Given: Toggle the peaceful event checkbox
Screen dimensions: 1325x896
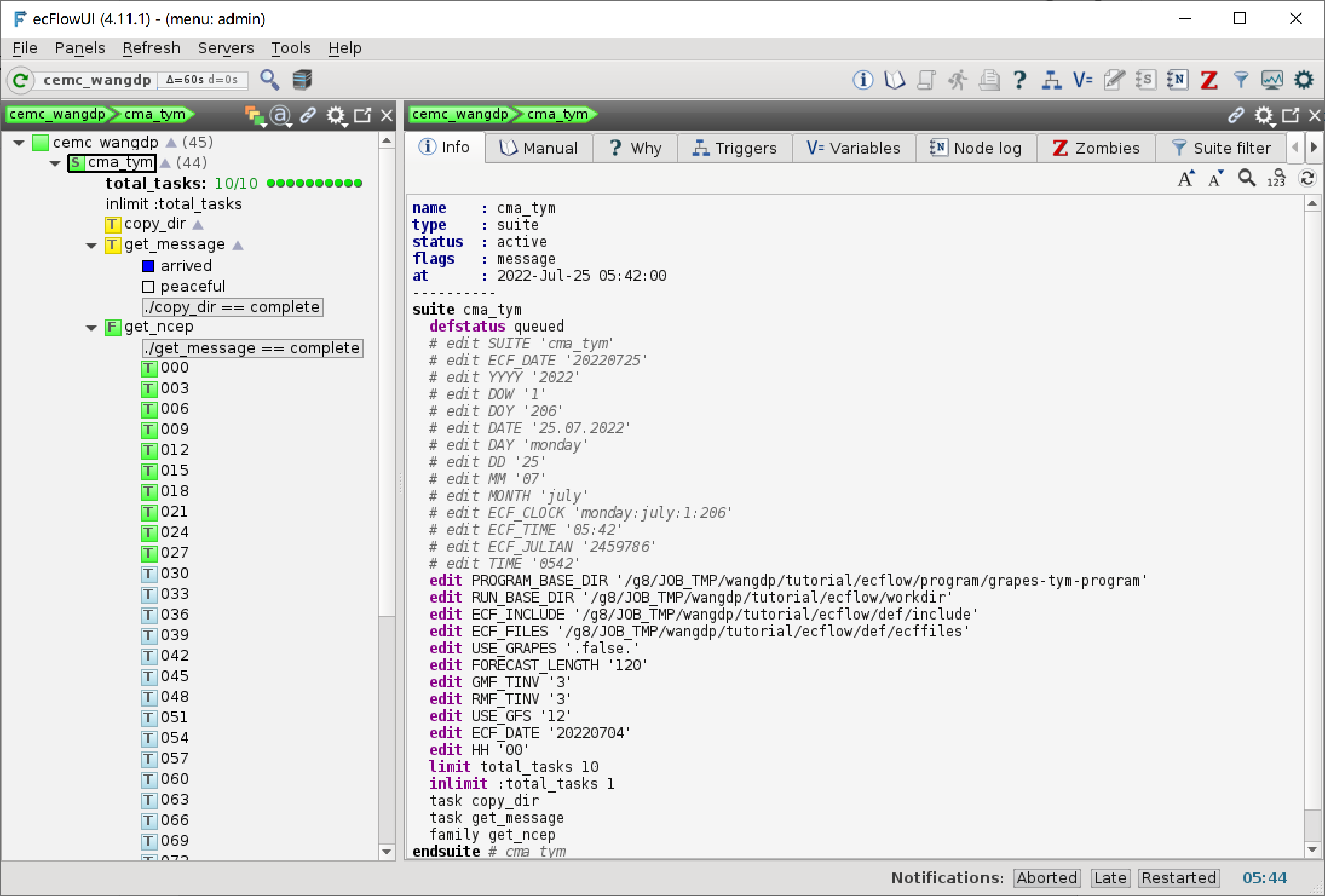Looking at the screenshot, I should coord(148,287).
